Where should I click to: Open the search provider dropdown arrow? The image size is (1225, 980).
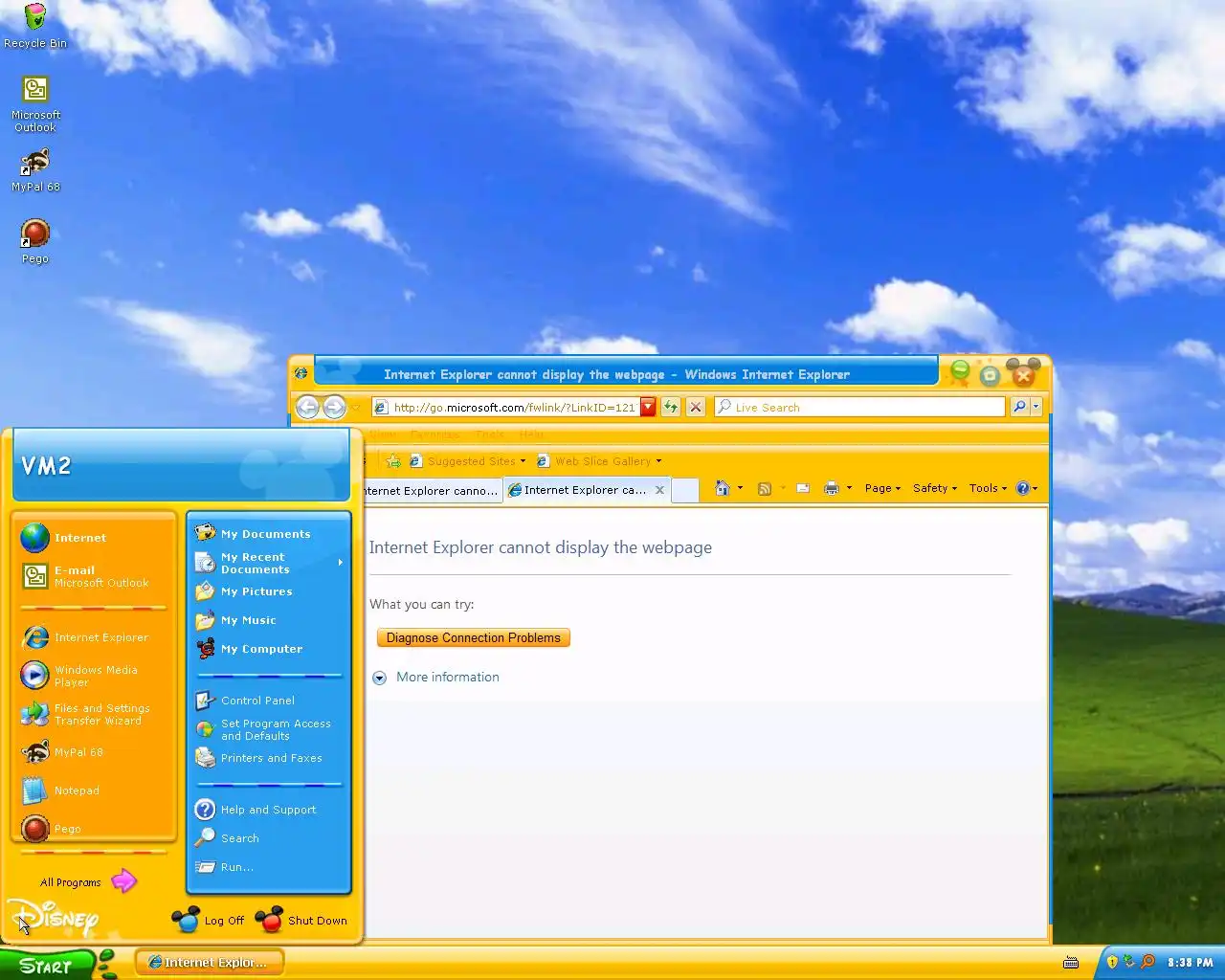pyautogui.click(x=1036, y=408)
